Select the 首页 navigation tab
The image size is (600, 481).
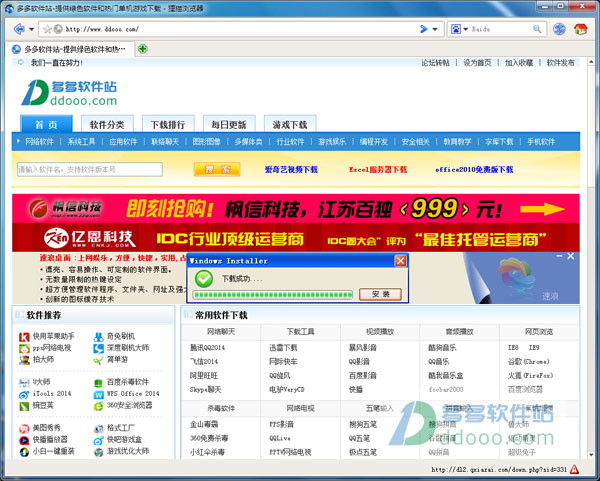click(46, 124)
